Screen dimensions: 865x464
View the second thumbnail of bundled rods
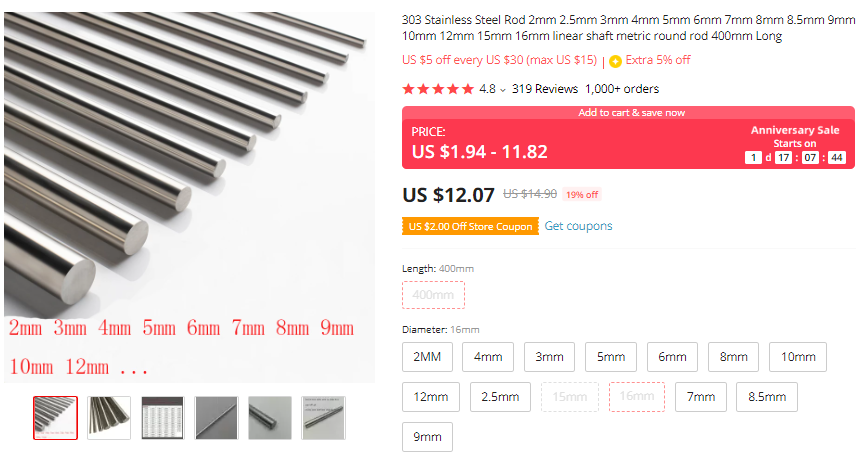pyautogui.click(x=109, y=418)
